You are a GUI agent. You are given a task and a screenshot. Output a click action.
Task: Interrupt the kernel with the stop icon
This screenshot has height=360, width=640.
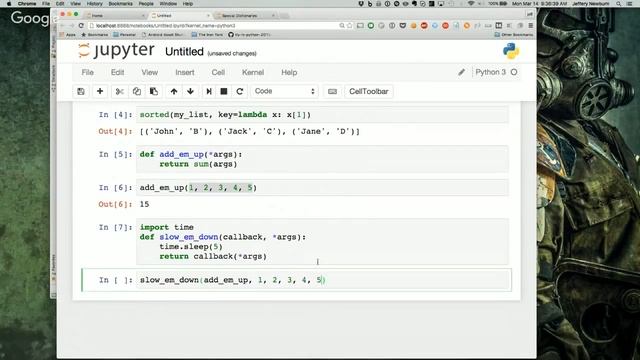click(224, 91)
